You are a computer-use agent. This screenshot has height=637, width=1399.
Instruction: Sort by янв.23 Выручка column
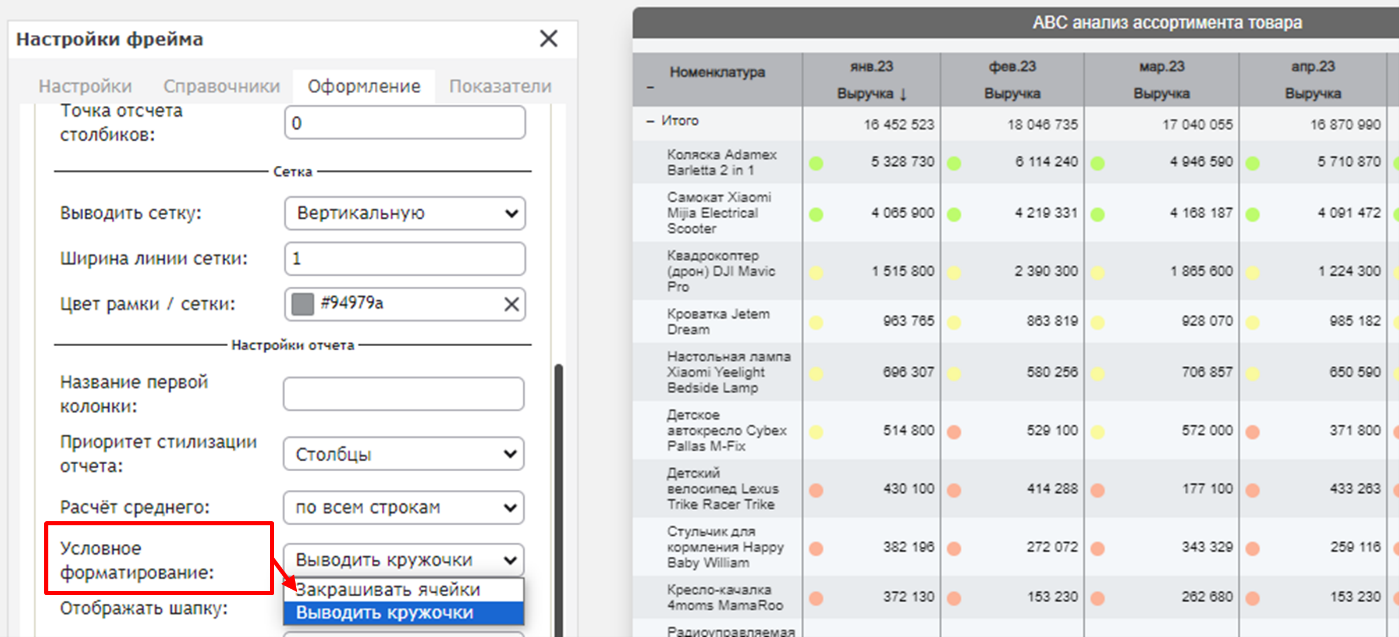click(871, 94)
